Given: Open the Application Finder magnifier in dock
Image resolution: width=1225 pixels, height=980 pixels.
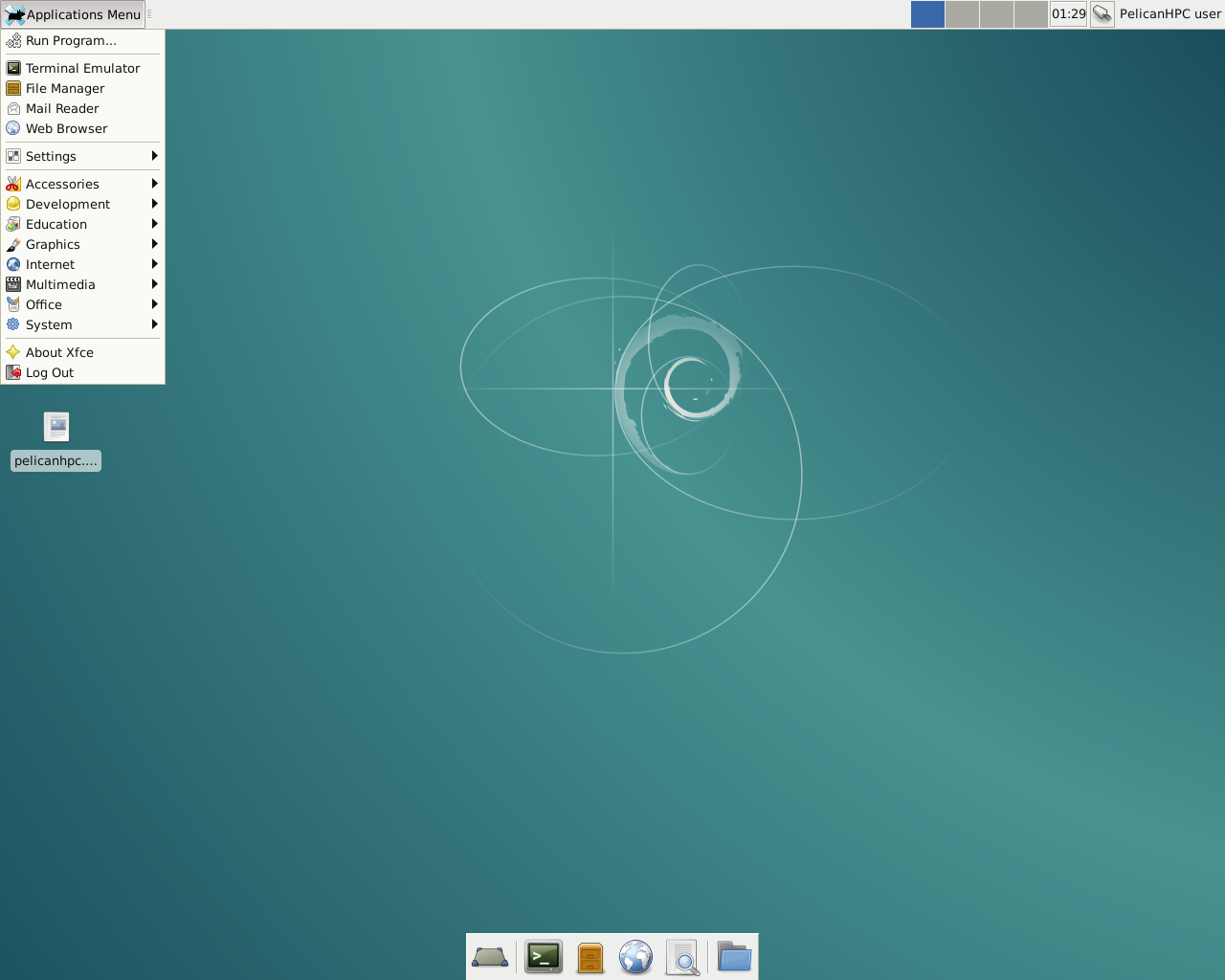Looking at the screenshot, I should (x=682, y=957).
